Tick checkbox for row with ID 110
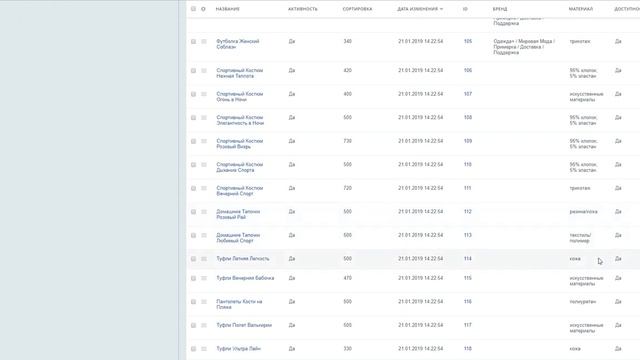Image resolution: width=640 pixels, height=360 pixels. pyautogui.click(x=193, y=165)
